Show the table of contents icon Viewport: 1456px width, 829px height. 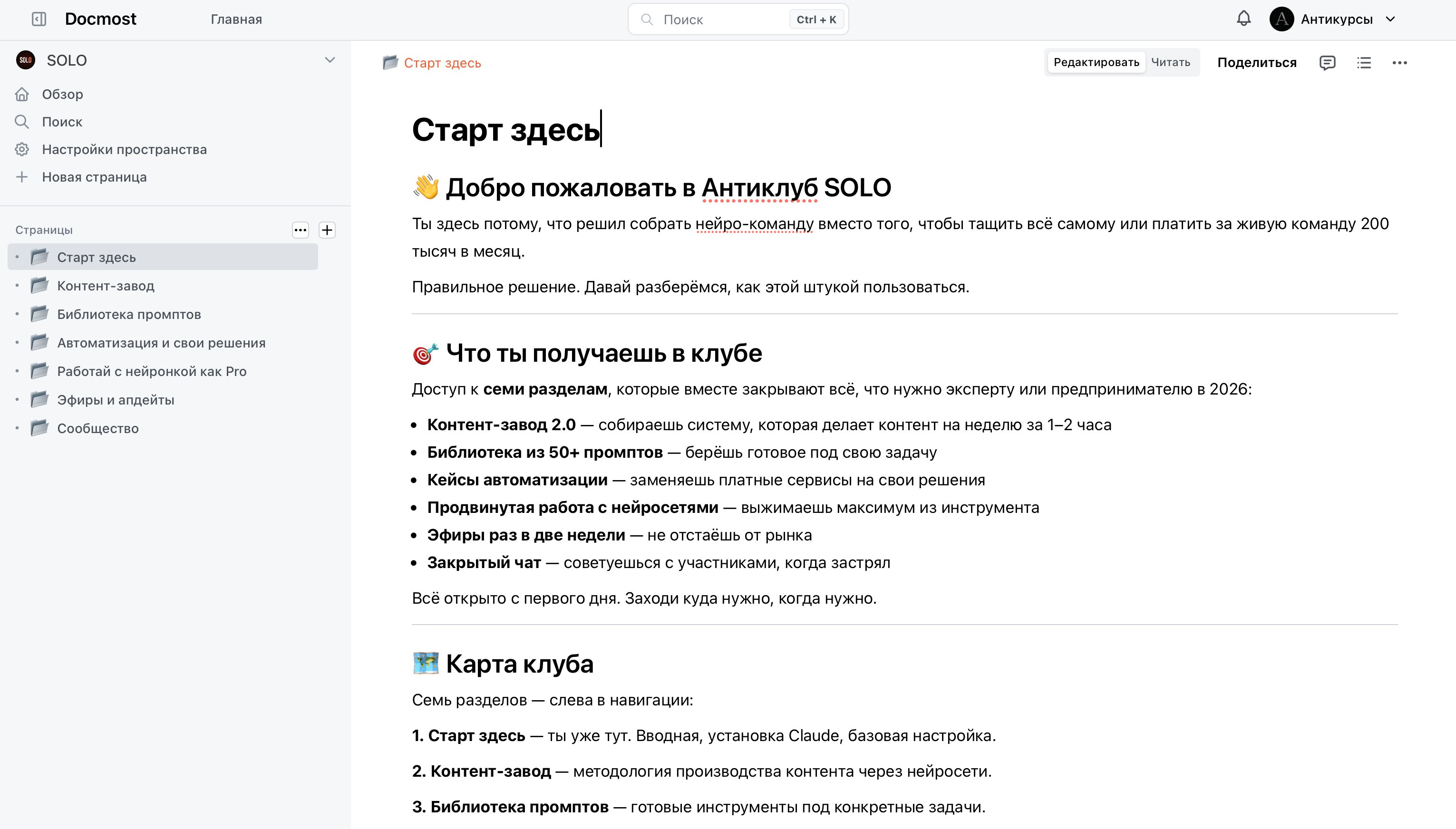(1364, 63)
